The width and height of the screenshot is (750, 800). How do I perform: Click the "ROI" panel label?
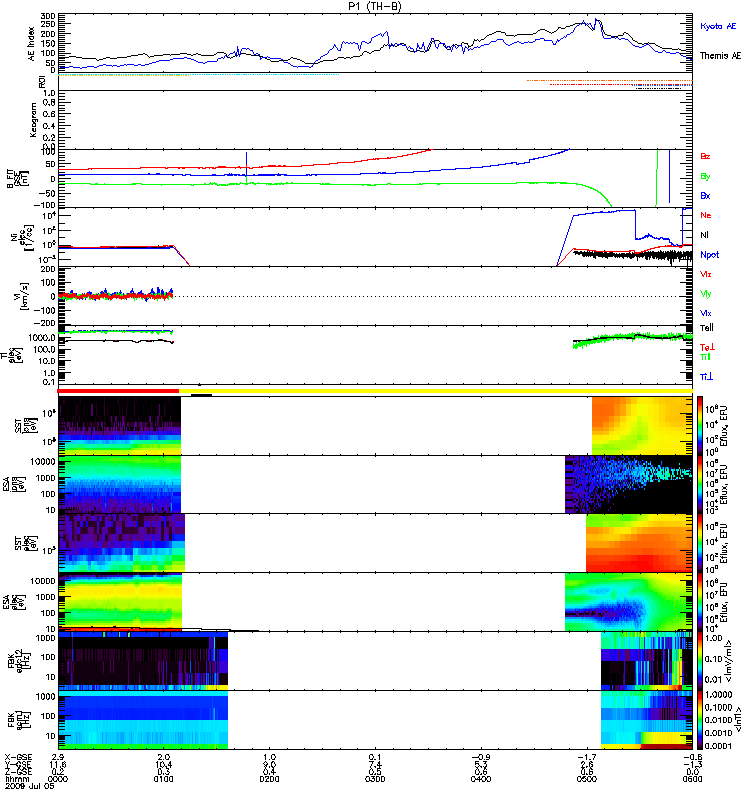tap(42, 82)
